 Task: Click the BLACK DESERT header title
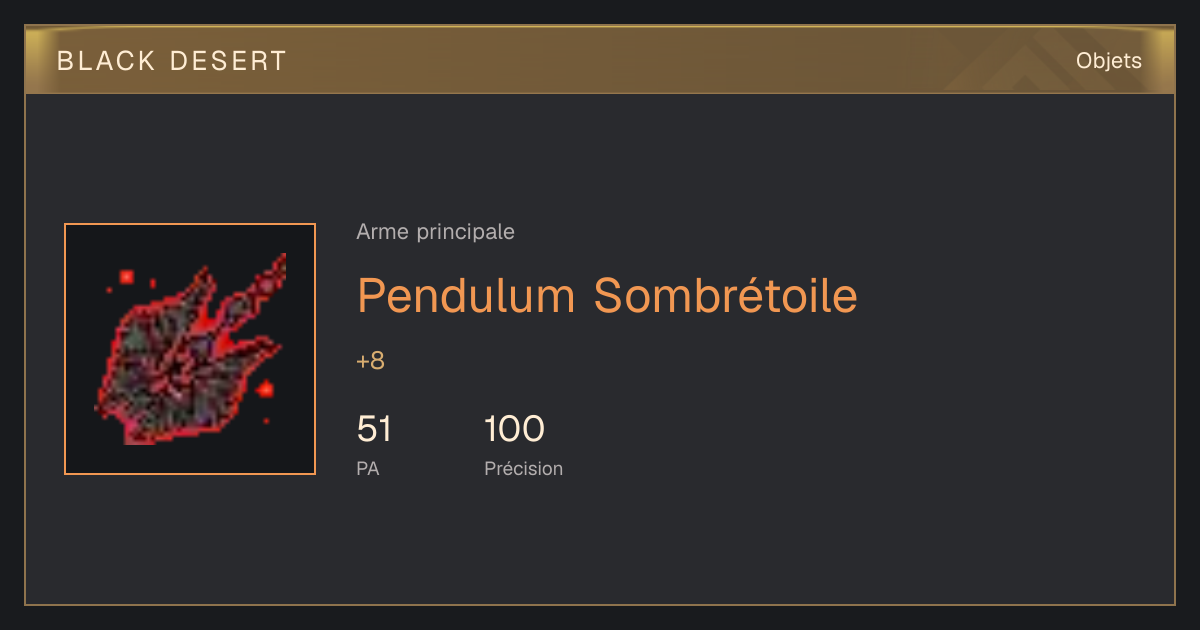[172, 61]
